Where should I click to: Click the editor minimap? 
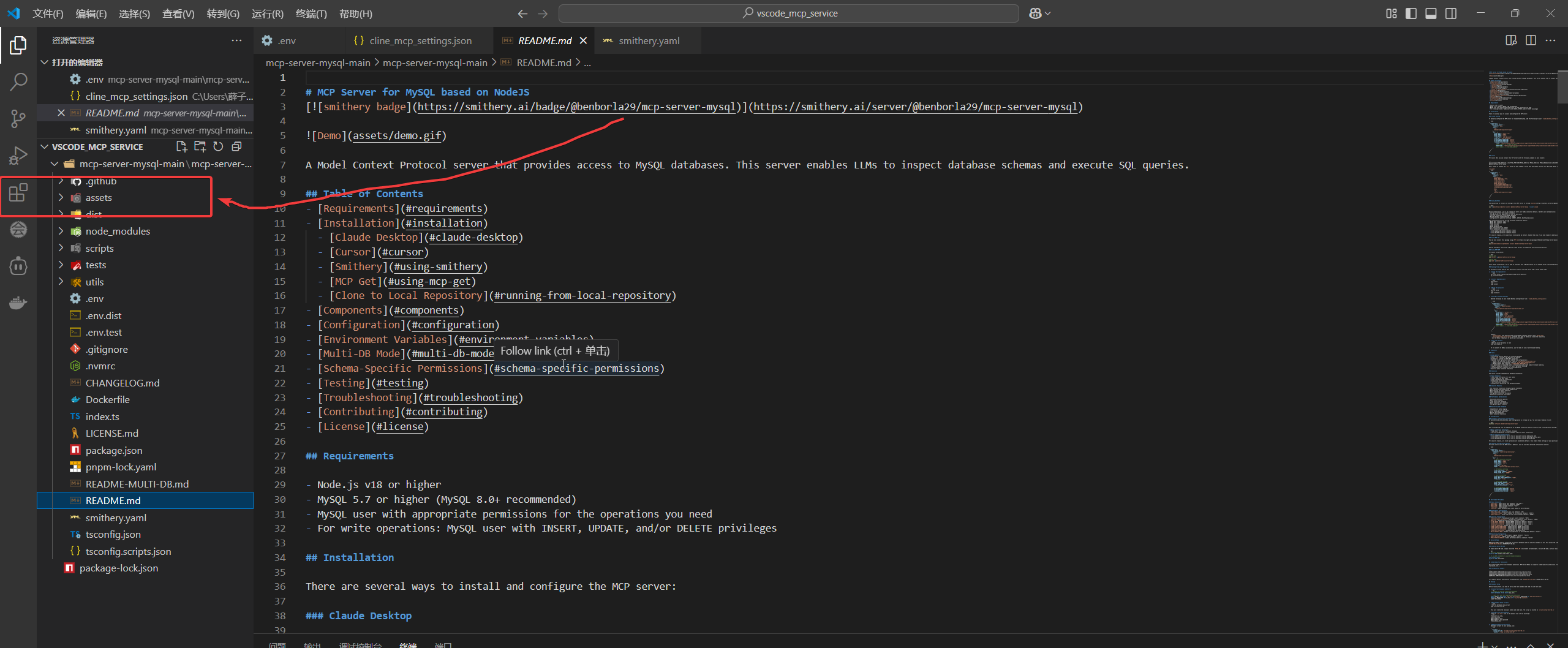(1521, 352)
